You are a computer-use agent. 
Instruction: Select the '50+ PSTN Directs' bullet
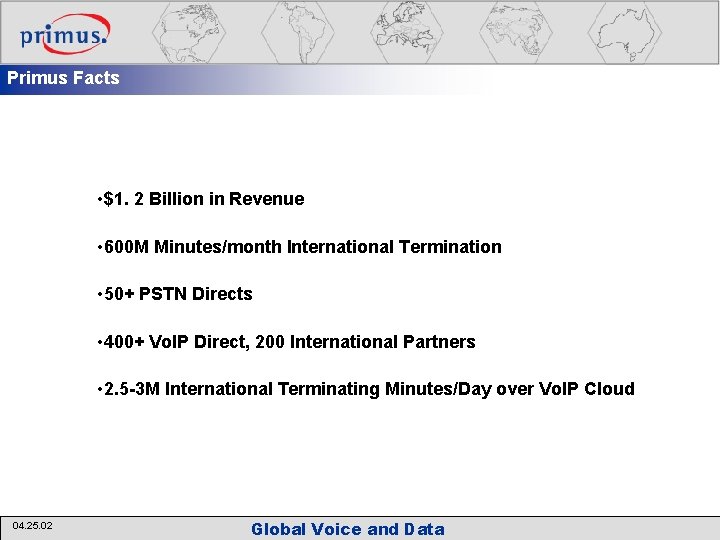pos(175,294)
